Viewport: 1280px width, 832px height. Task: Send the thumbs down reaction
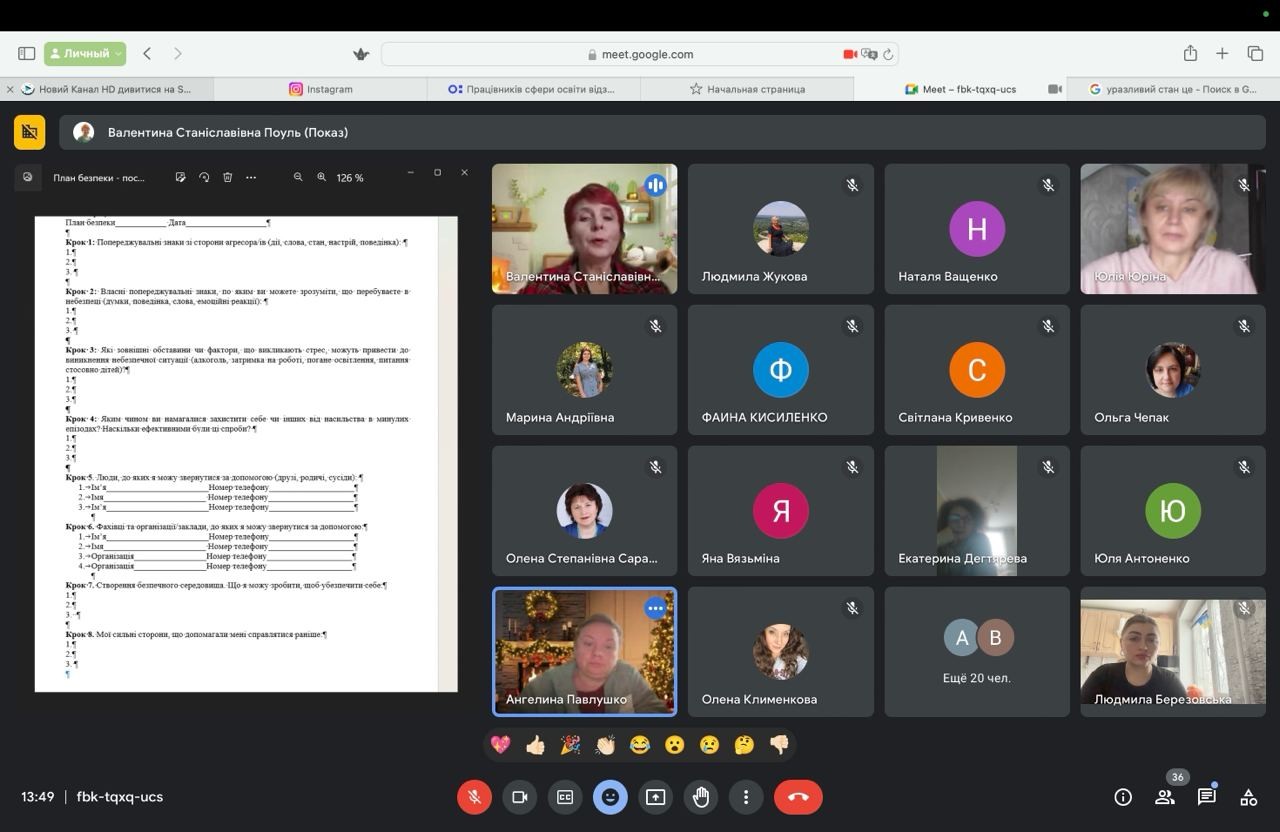tap(779, 744)
